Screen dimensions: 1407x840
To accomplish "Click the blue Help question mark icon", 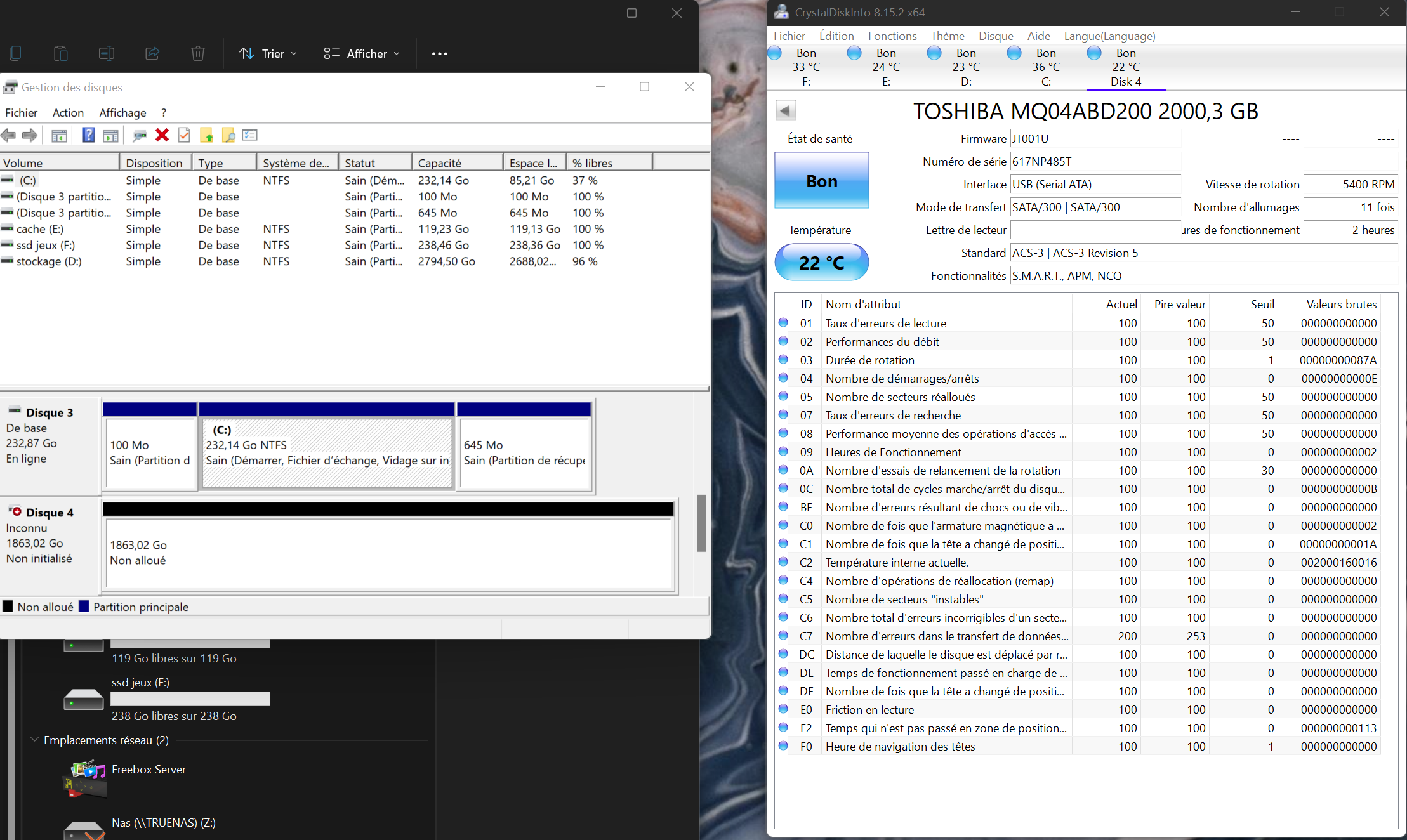I will point(88,135).
